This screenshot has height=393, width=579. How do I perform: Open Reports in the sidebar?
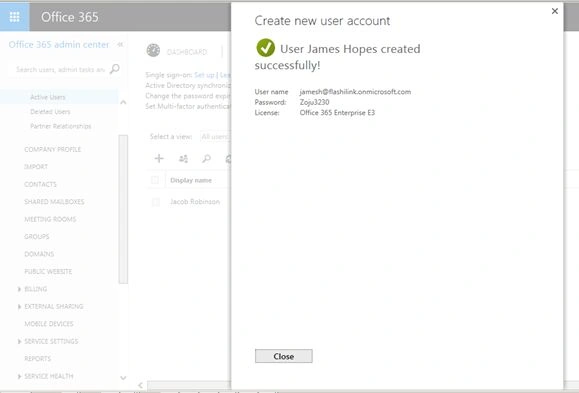(38, 359)
